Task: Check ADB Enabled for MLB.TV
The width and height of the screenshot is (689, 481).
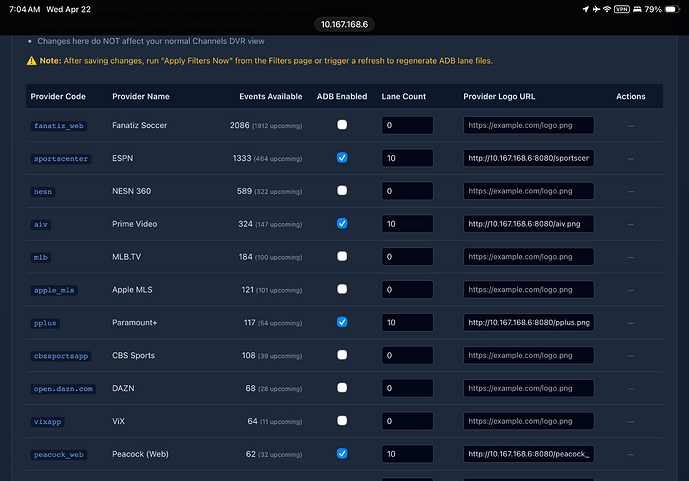Action: (342, 256)
